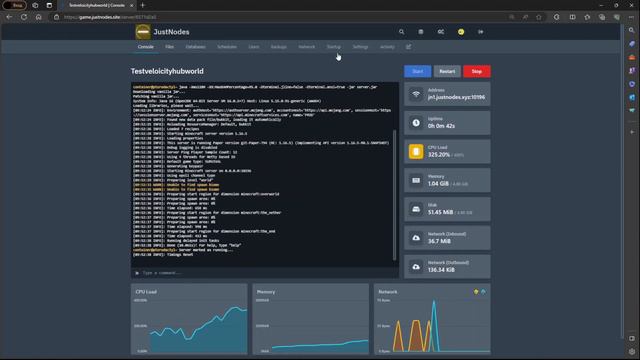Click the Restart server button
Image resolution: width=640 pixels, height=360 pixels.
(x=447, y=71)
